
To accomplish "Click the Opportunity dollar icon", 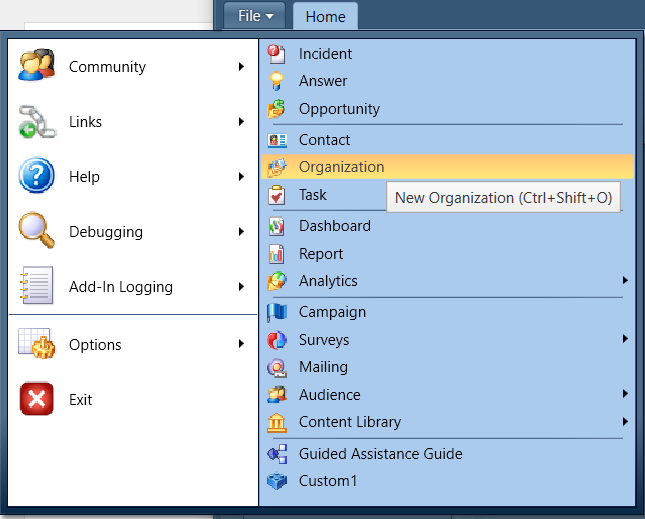I will [x=276, y=109].
